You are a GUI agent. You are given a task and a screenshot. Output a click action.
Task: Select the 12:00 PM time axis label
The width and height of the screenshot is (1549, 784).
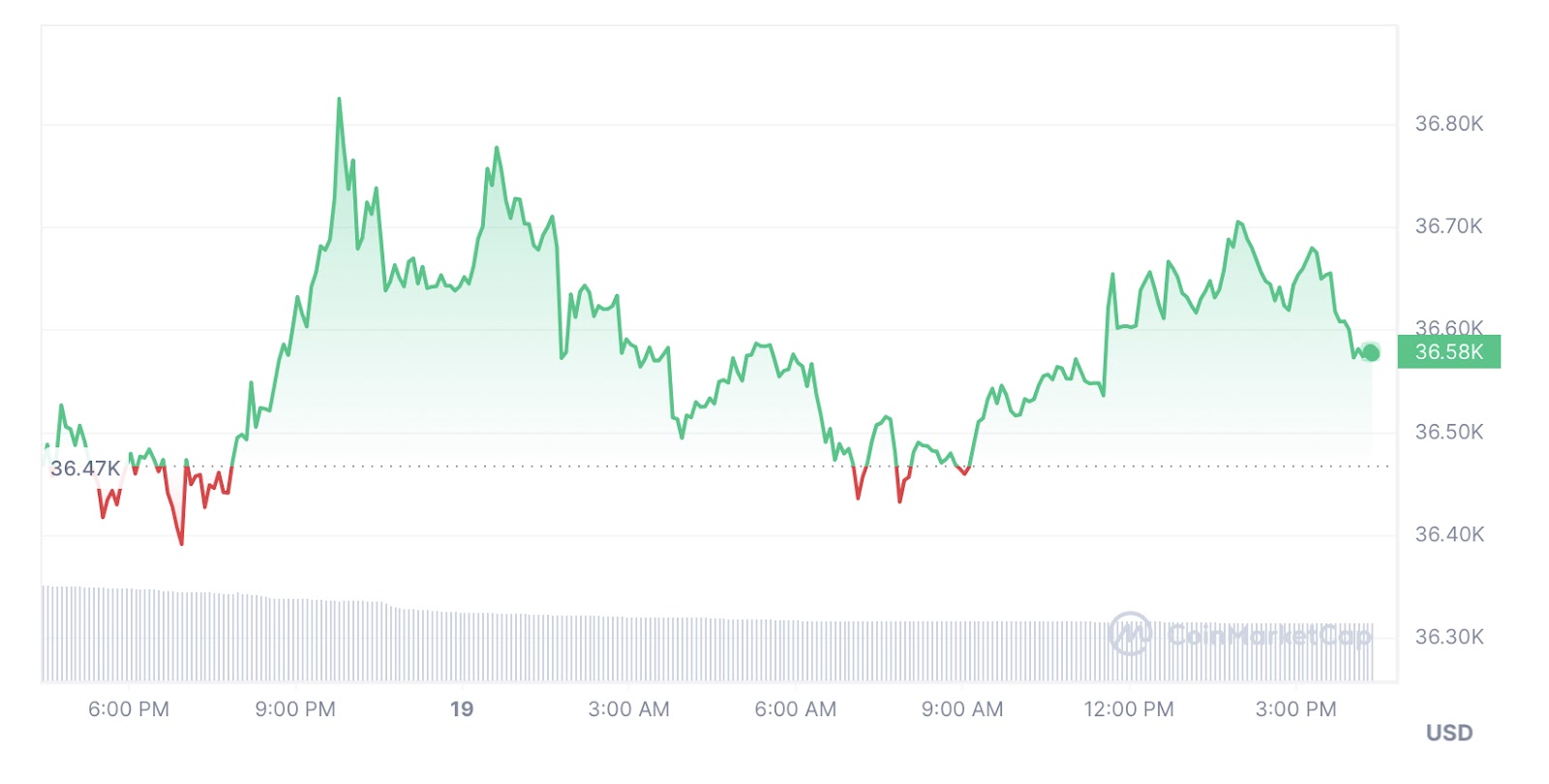tap(1128, 709)
